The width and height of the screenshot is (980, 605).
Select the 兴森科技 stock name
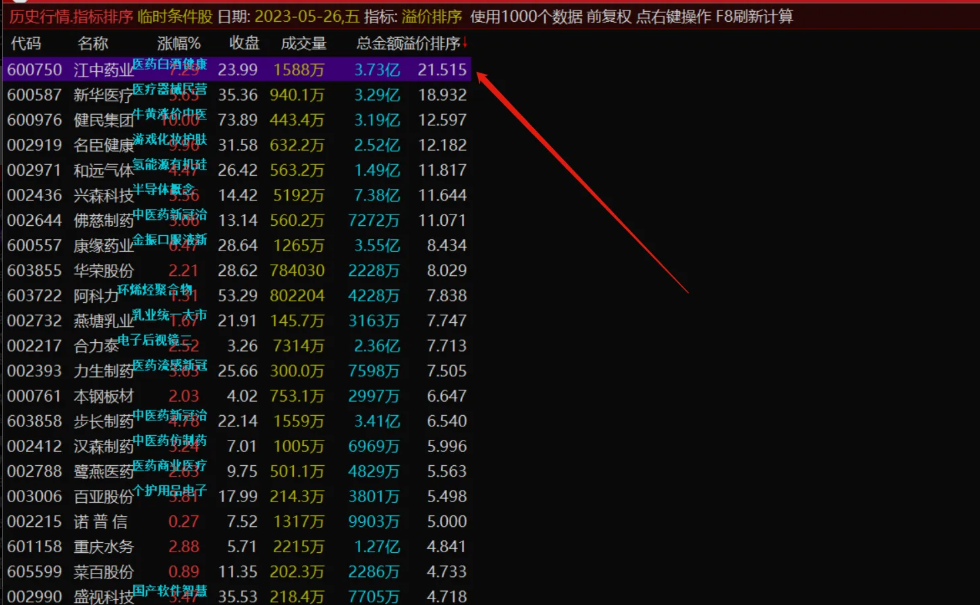[104, 196]
